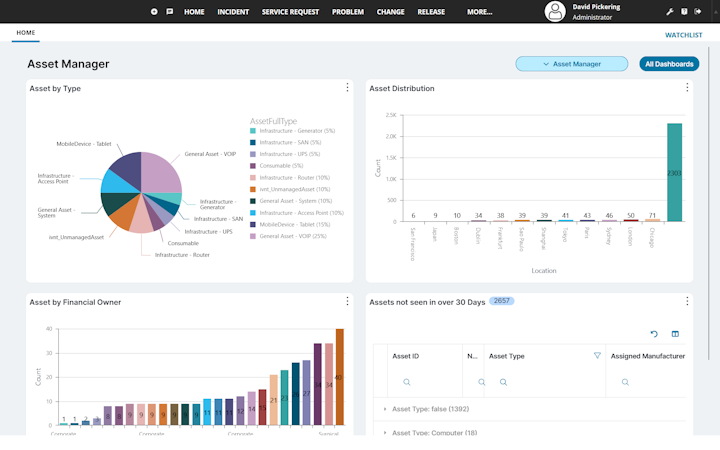Viewport: 720px width, 450px height.
Task: Click the refresh icon above asset table
Action: coord(654,334)
